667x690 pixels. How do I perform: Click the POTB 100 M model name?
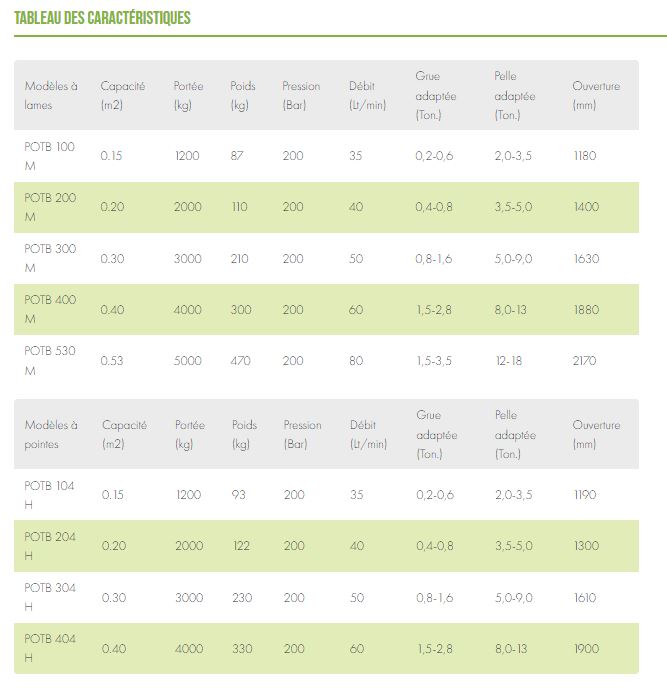coord(49,156)
